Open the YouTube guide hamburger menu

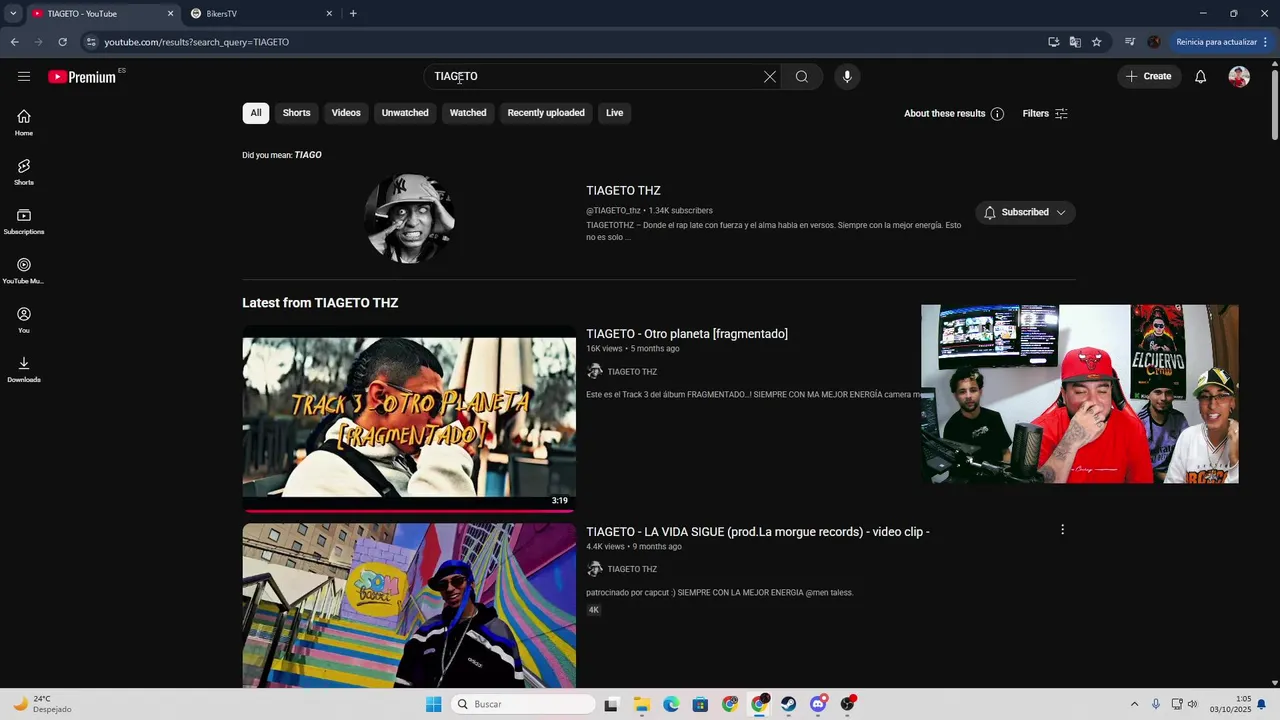tap(24, 76)
